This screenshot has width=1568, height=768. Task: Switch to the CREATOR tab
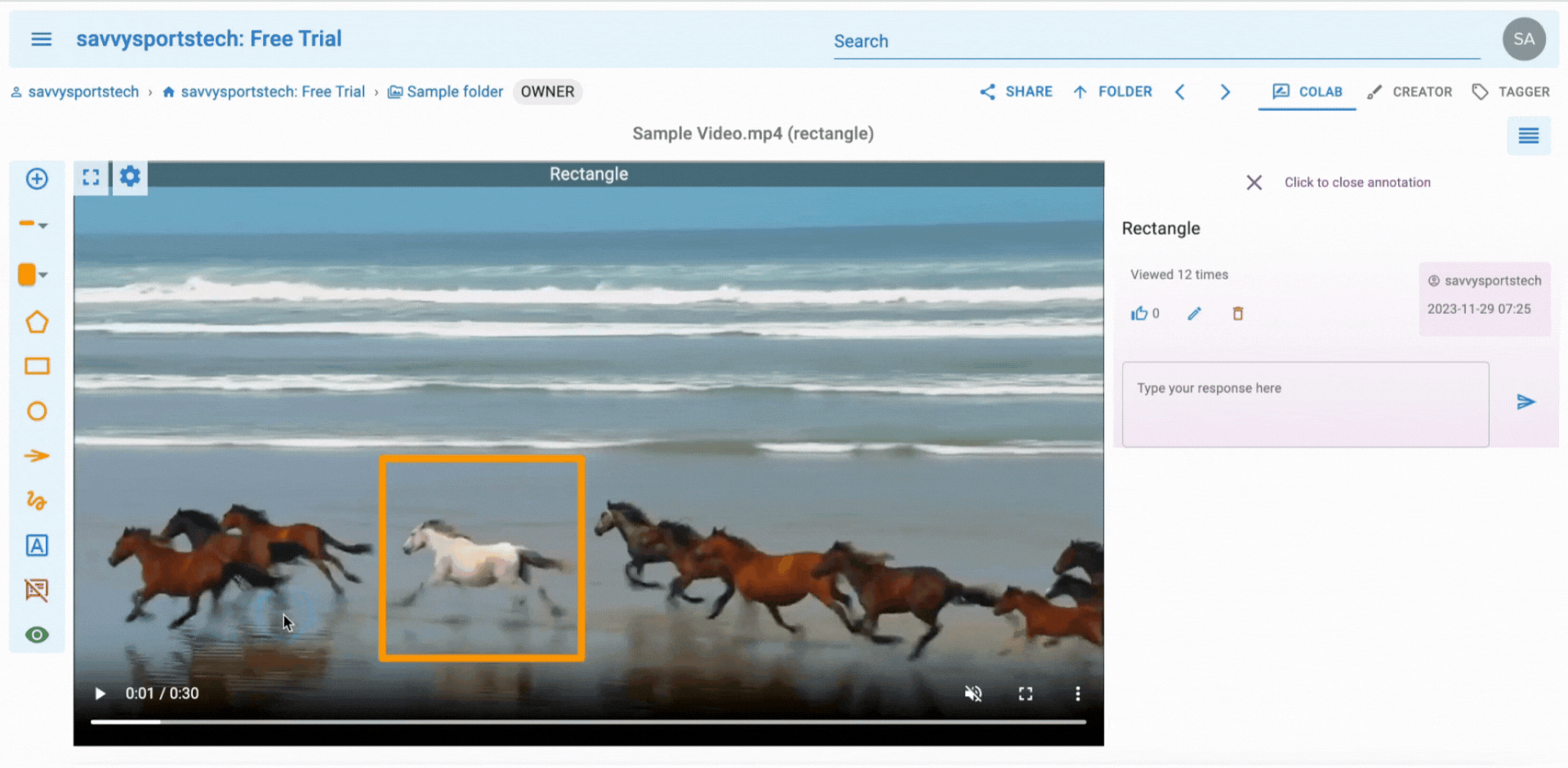[x=1410, y=92]
